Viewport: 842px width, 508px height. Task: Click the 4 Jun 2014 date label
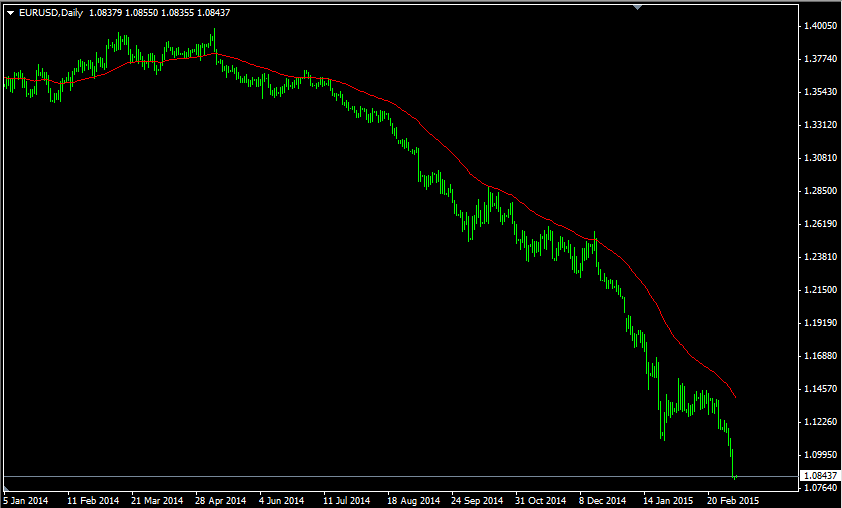pyautogui.click(x=281, y=500)
